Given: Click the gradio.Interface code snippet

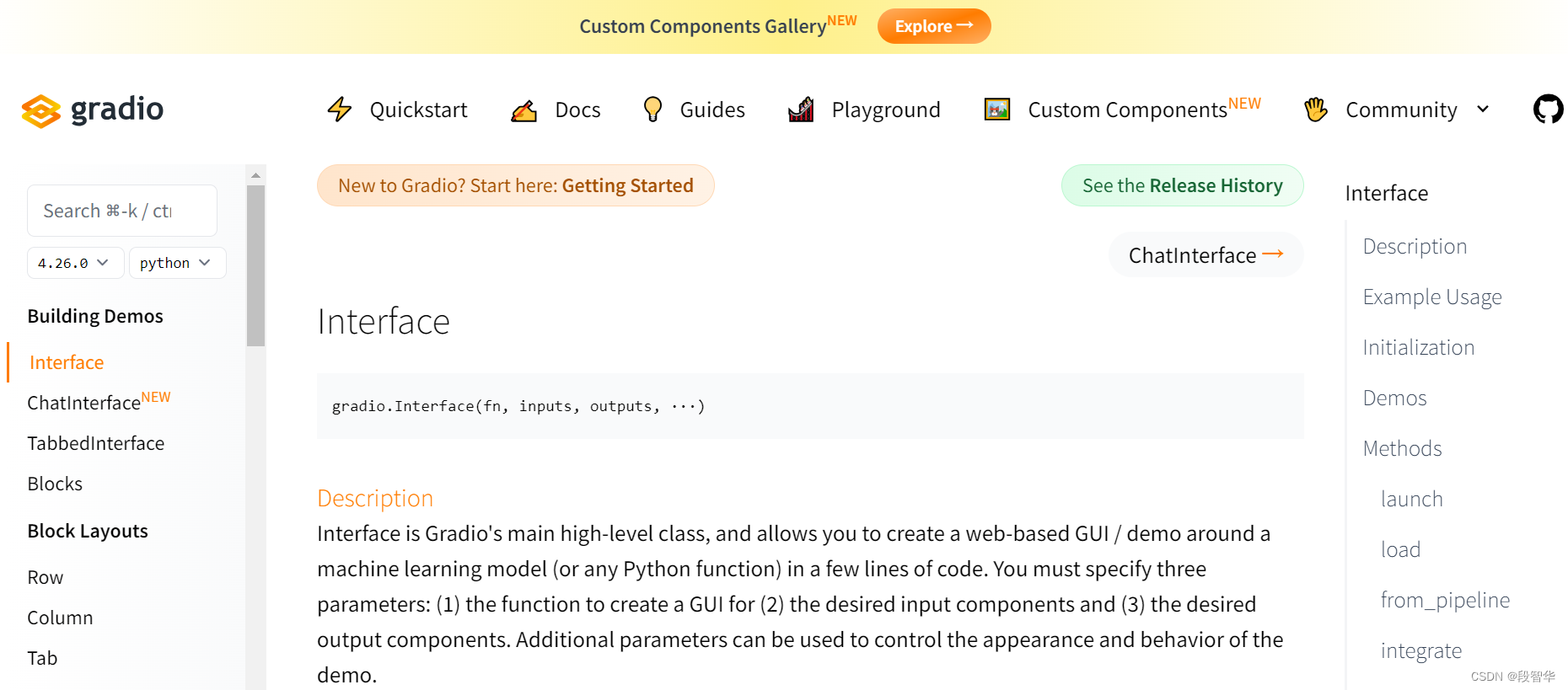Looking at the screenshot, I should tap(518, 406).
